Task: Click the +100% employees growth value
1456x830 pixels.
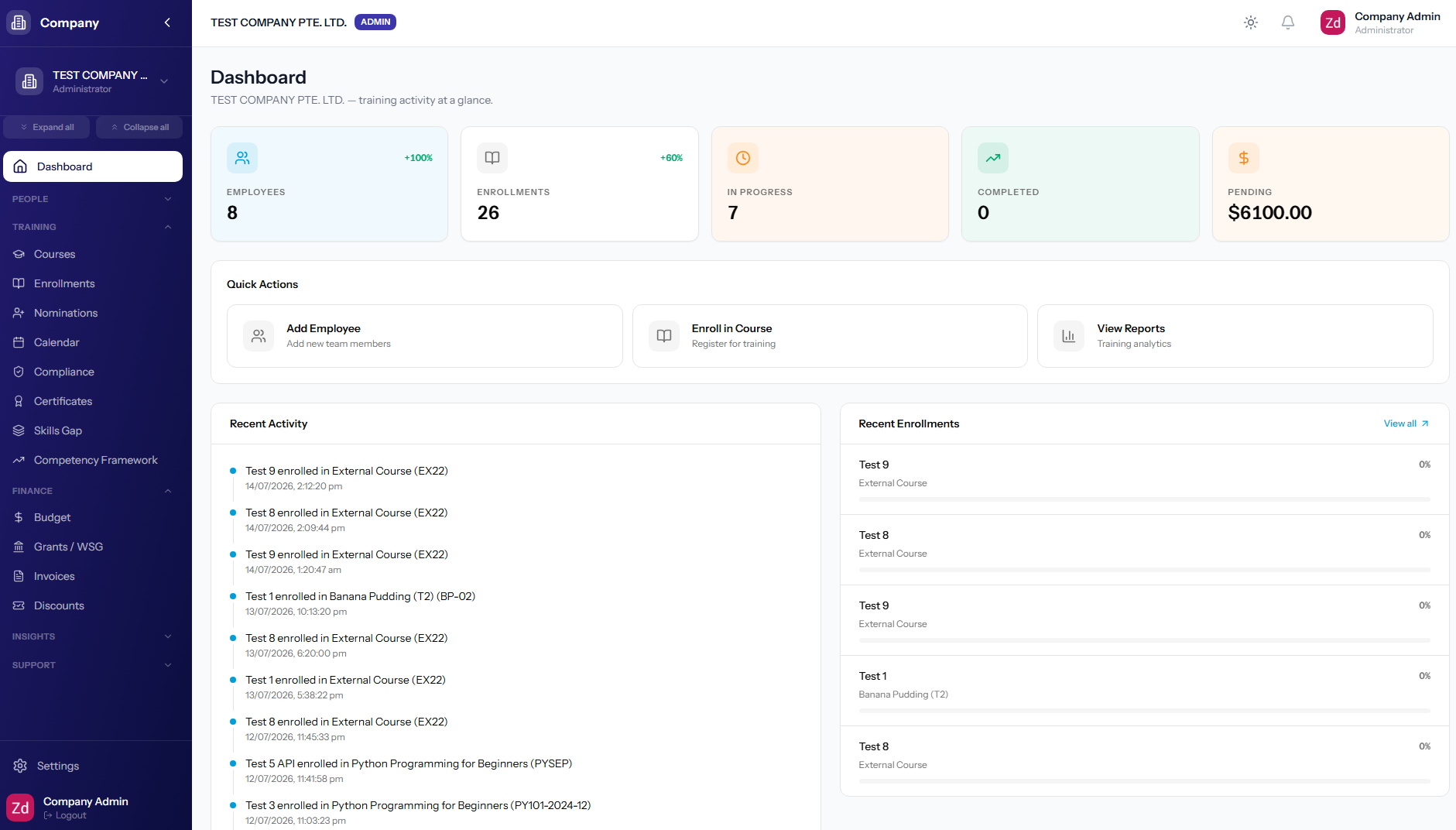Action: (x=418, y=158)
